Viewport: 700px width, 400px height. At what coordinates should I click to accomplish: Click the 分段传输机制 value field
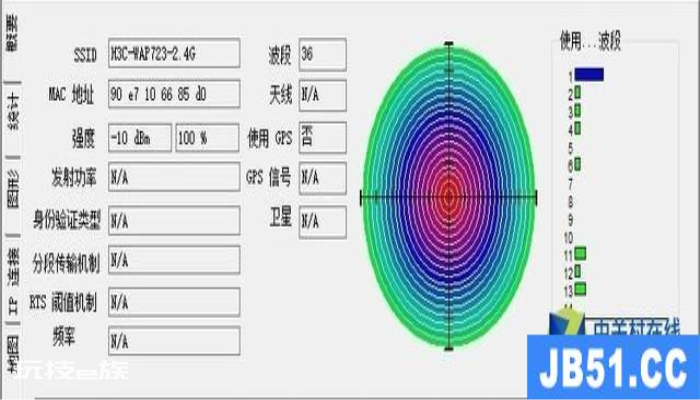coord(174,260)
